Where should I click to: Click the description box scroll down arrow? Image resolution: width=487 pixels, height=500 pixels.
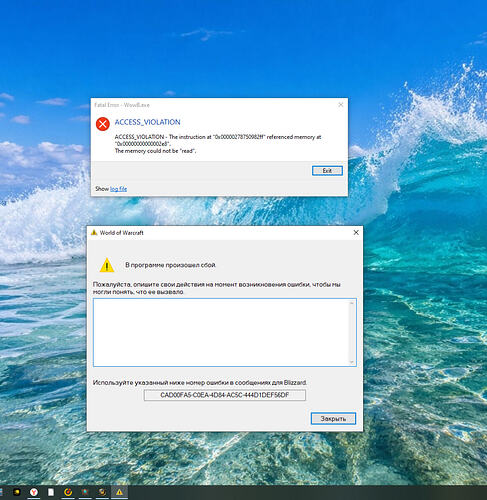click(351, 362)
